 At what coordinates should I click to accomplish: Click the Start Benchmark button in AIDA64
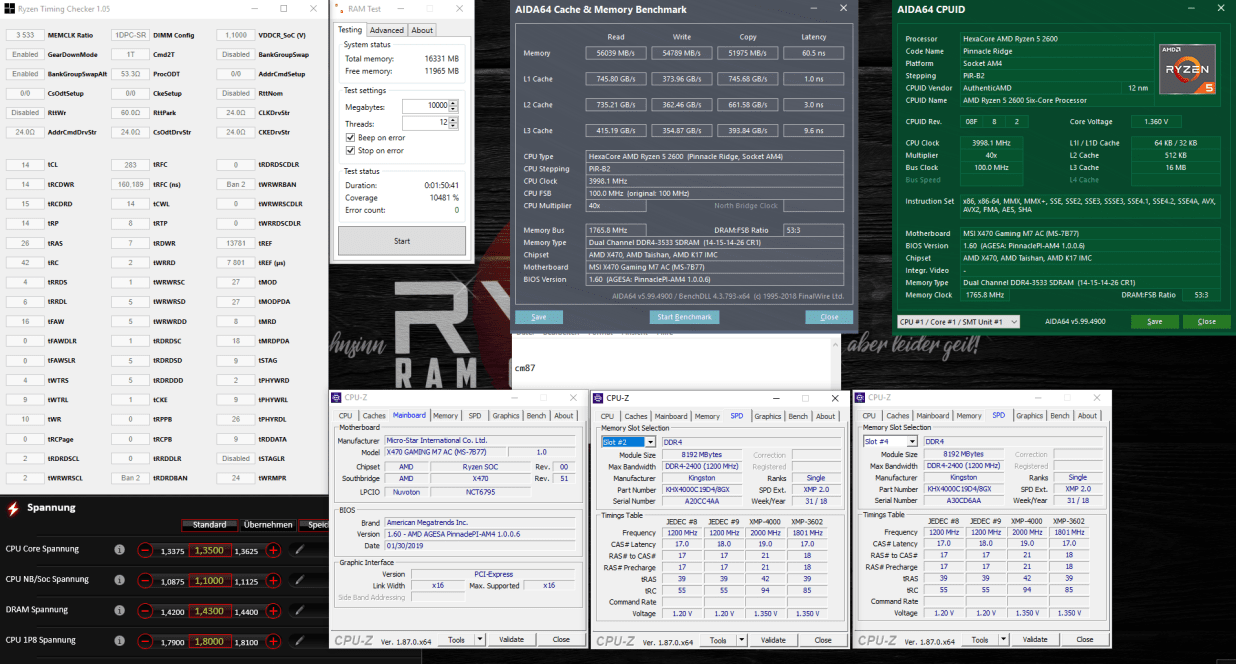[x=685, y=317]
